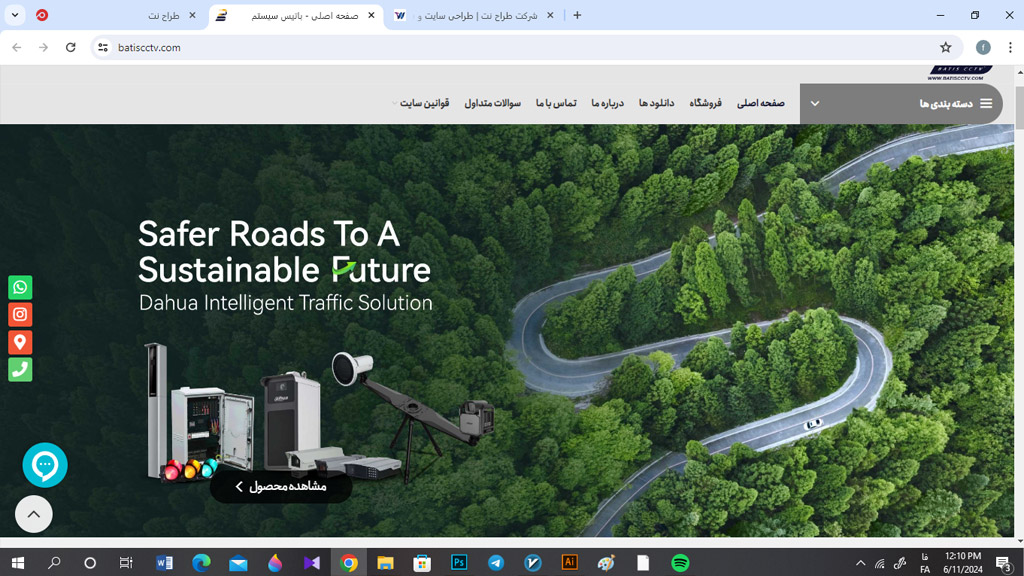Screen dimensions: 1024x576
Task: Switch to the طراح نت tab
Action: tap(118, 15)
